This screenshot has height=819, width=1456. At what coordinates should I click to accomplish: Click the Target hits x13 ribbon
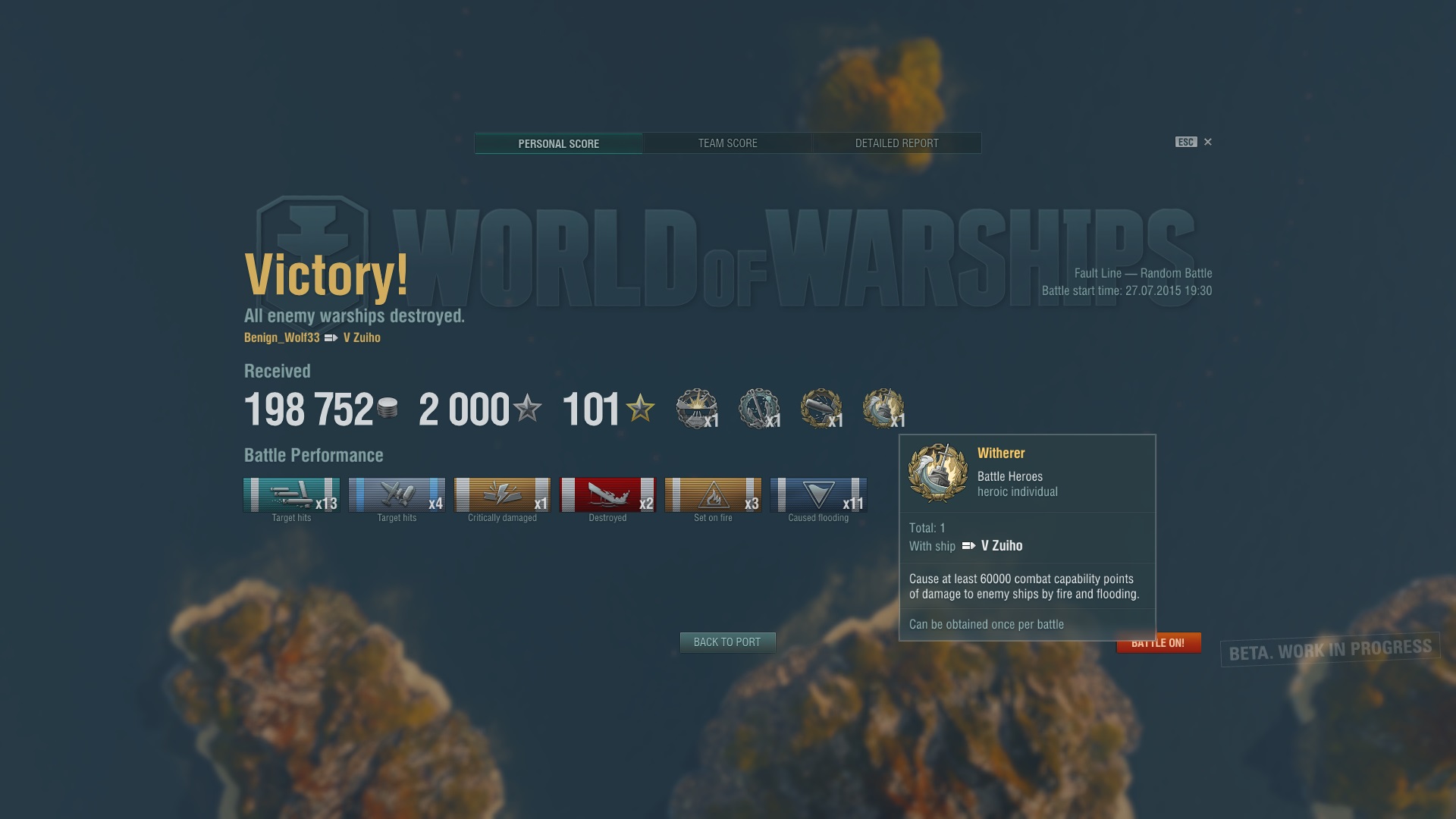[x=291, y=495]
